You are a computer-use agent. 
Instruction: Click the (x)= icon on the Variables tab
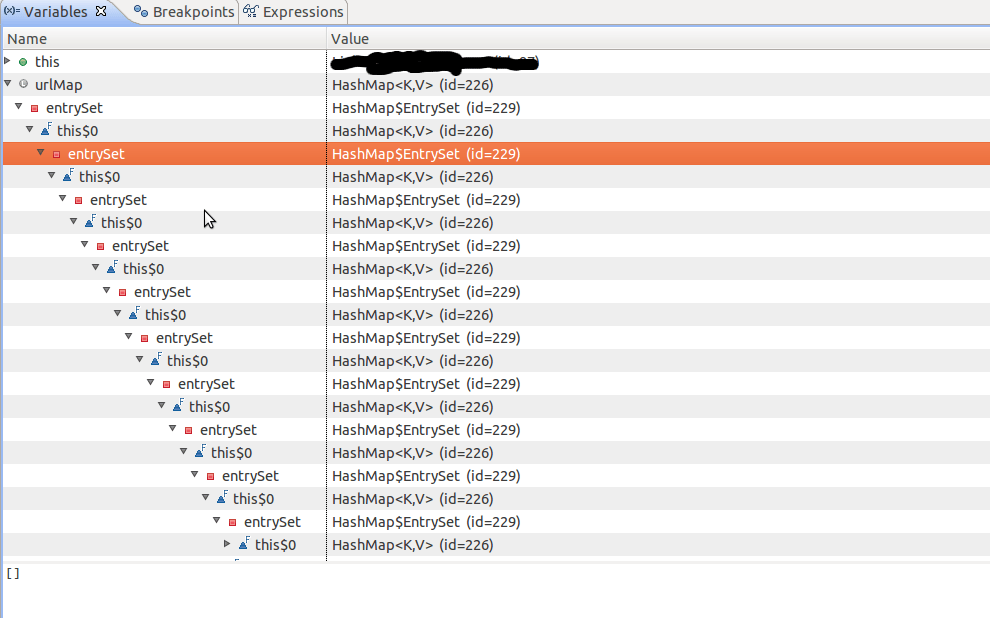point(13,13)
